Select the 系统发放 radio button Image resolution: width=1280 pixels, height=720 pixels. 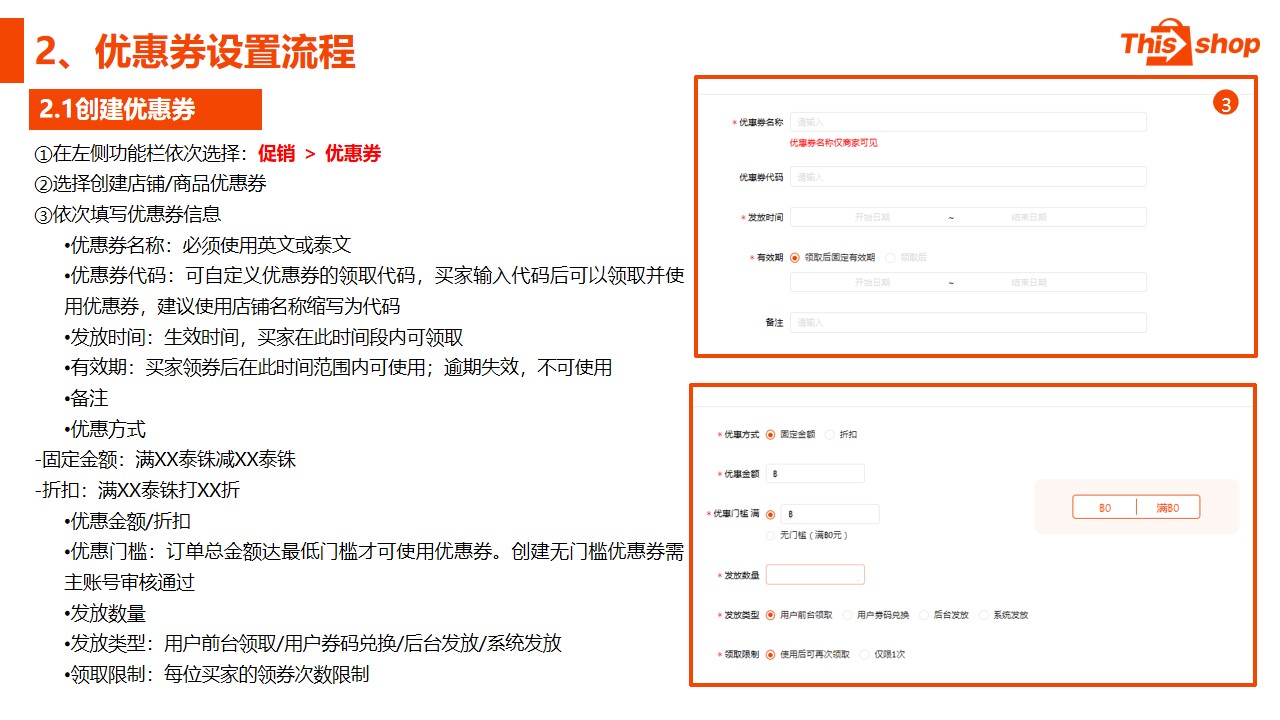(x=984, y=615)
